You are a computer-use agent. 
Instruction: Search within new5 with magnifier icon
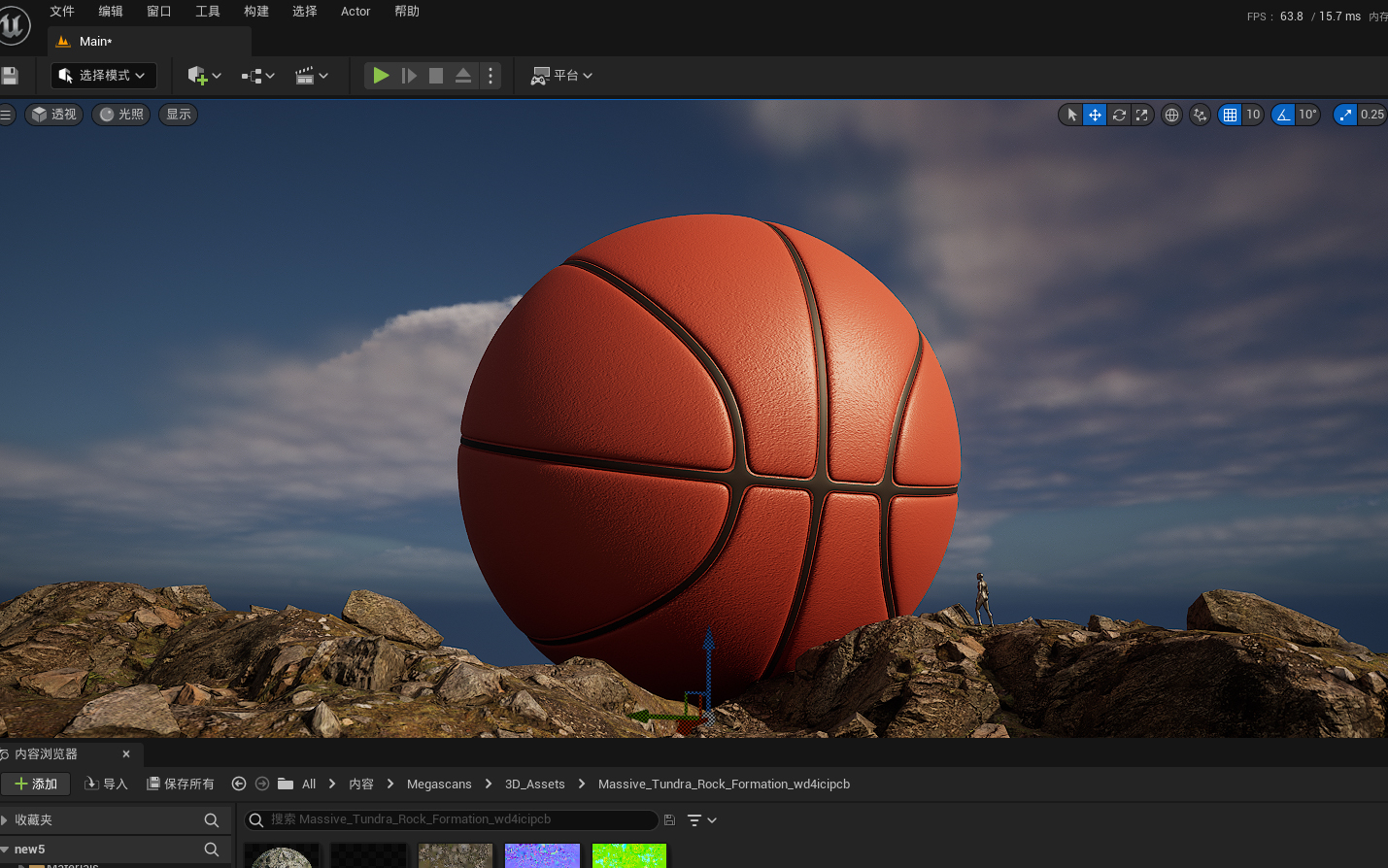click(212, 850)
